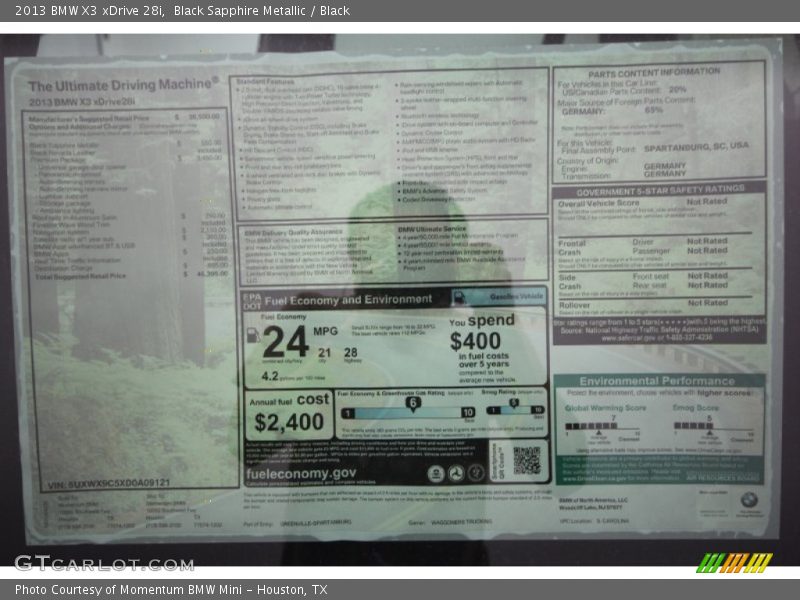Click the 'Smog Score' label
The width and height of the screenshot is (800, 600).
click(695, 408)
